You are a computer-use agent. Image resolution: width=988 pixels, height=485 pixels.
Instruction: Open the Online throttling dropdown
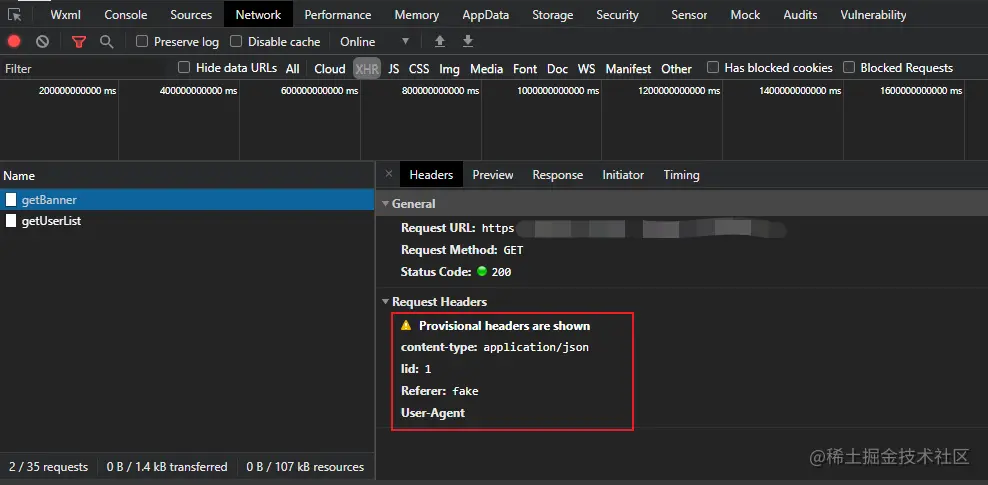[x=375, y=42]
